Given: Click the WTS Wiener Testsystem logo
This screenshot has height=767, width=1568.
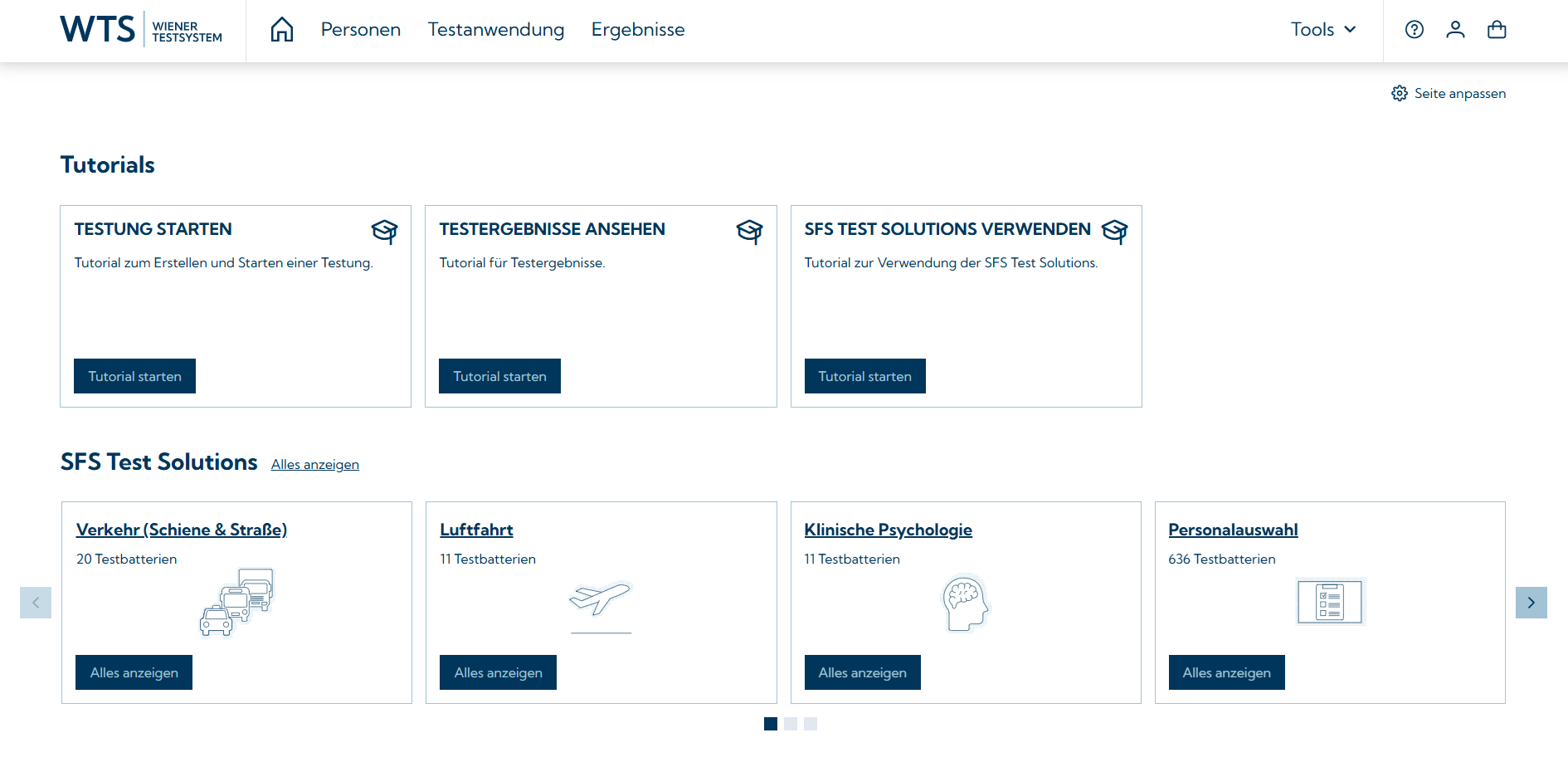Looking at the screenshot, I should pos(141,30).
